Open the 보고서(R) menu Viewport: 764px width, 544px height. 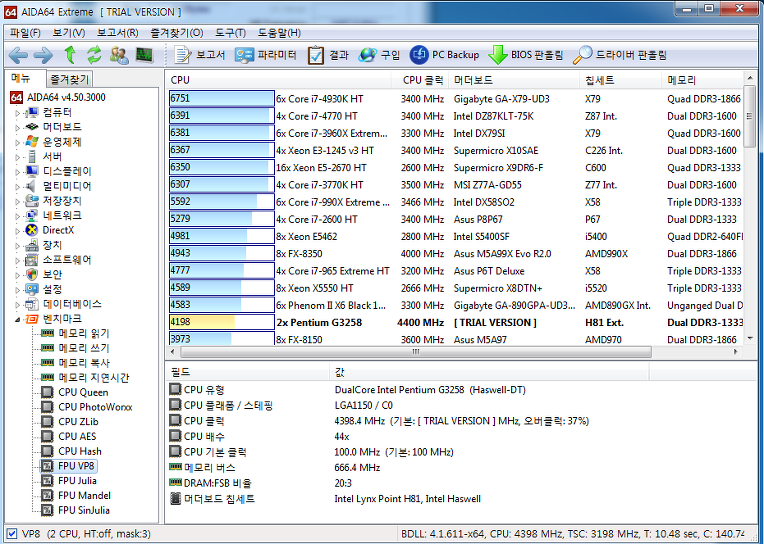117,33
